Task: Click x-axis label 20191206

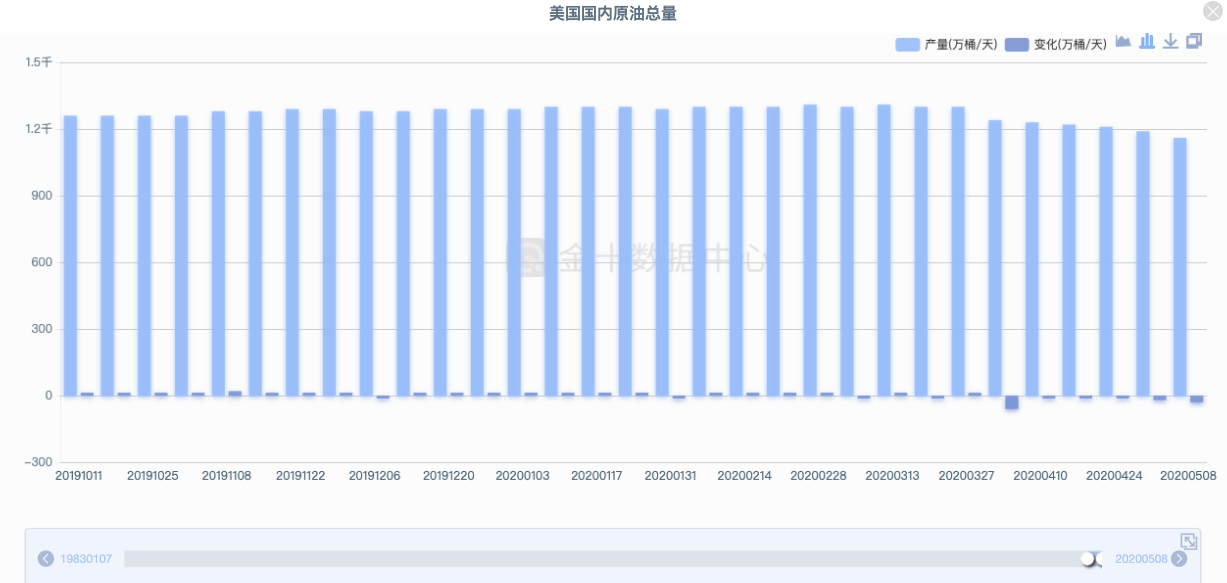Action: tap(375, 476)
